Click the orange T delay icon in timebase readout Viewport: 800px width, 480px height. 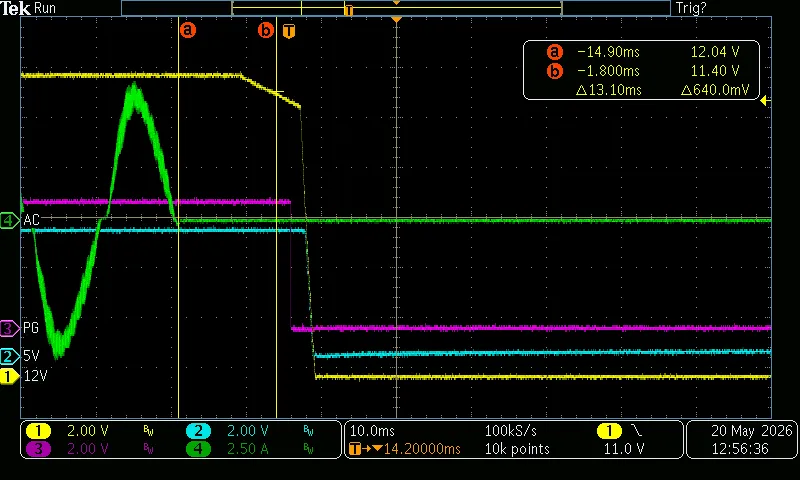point(355,449)
